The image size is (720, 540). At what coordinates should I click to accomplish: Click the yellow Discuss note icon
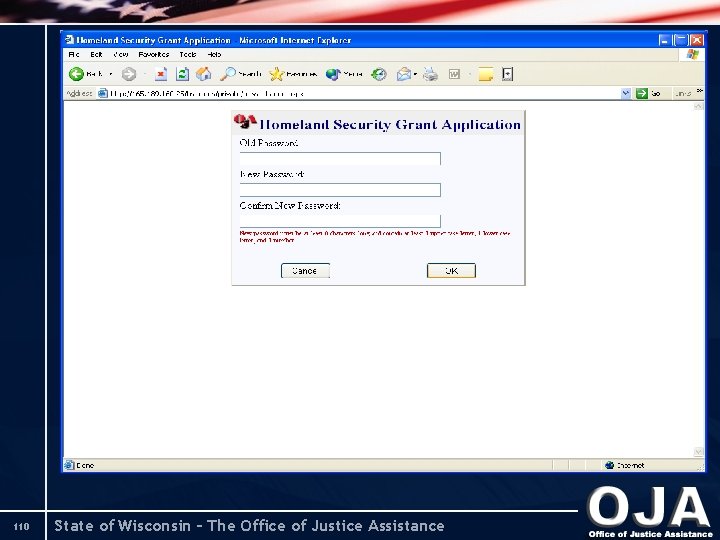(x=485, y=74)
